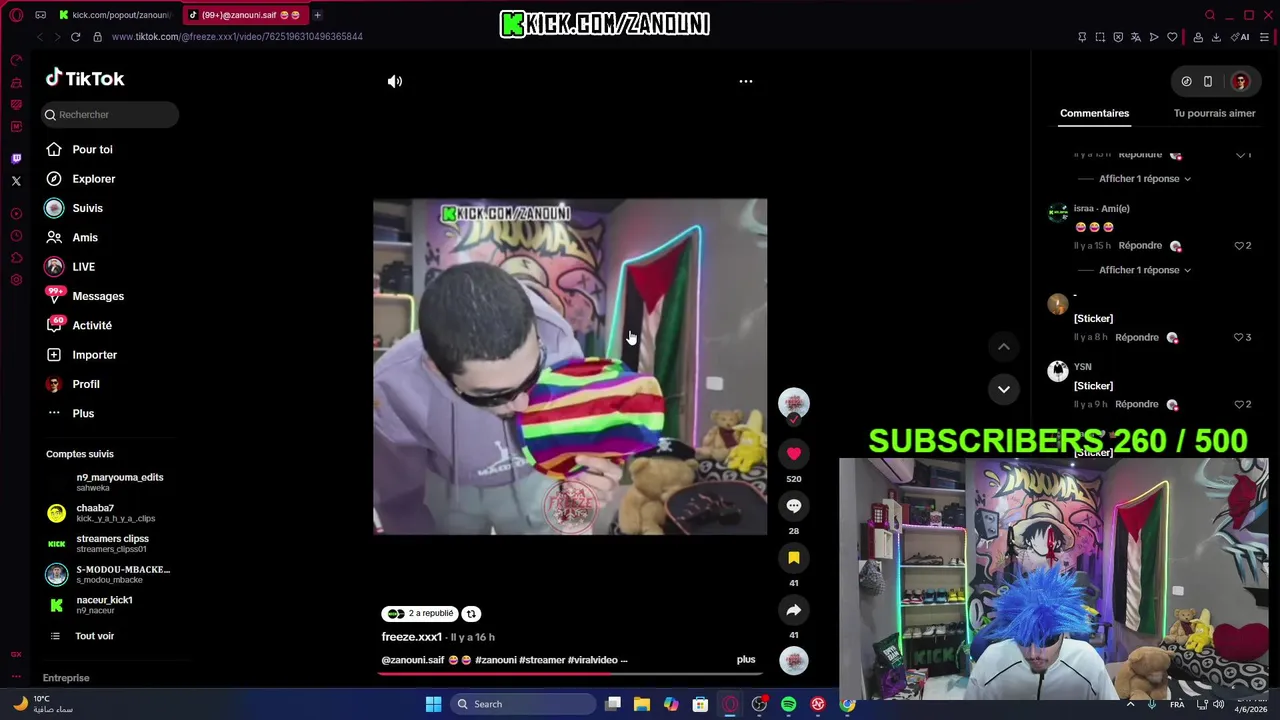Expand 'Tout voir' followed accounts list
1280x720 pixels.
click(94, 636)
